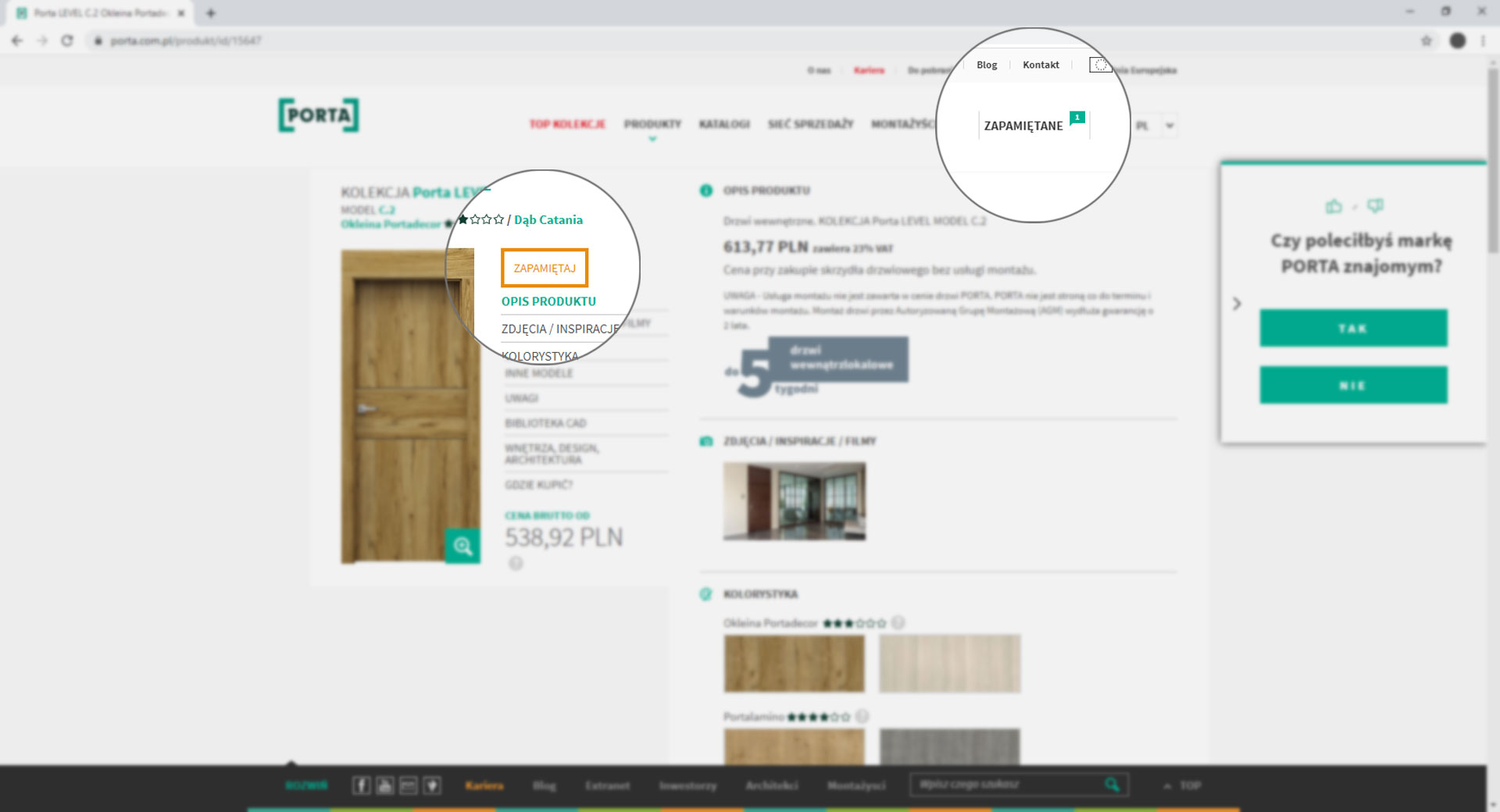Select WNĘTRZA, DESIGN, ARCHITEKTURA tab
Screen dimensions: 1500x812
(552, 454)
